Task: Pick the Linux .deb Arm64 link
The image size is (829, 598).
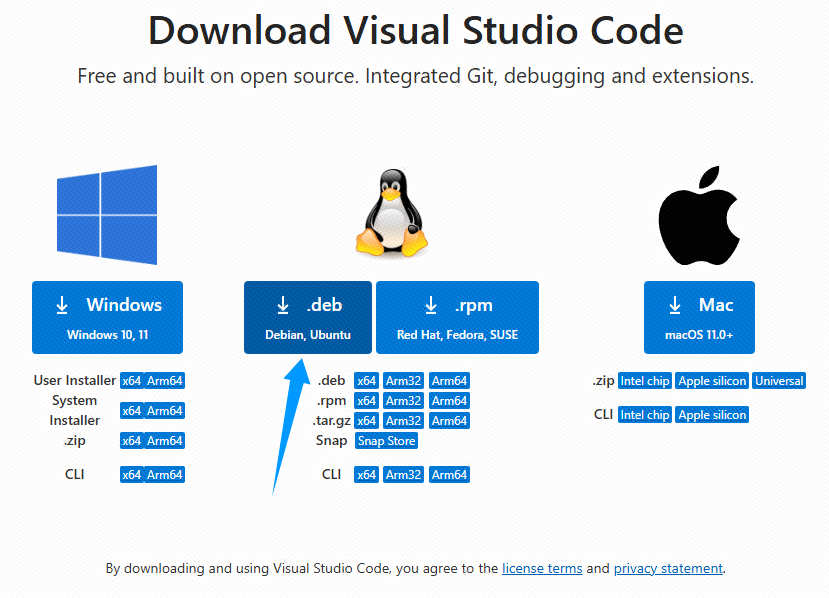Action: tap(449, 381)
